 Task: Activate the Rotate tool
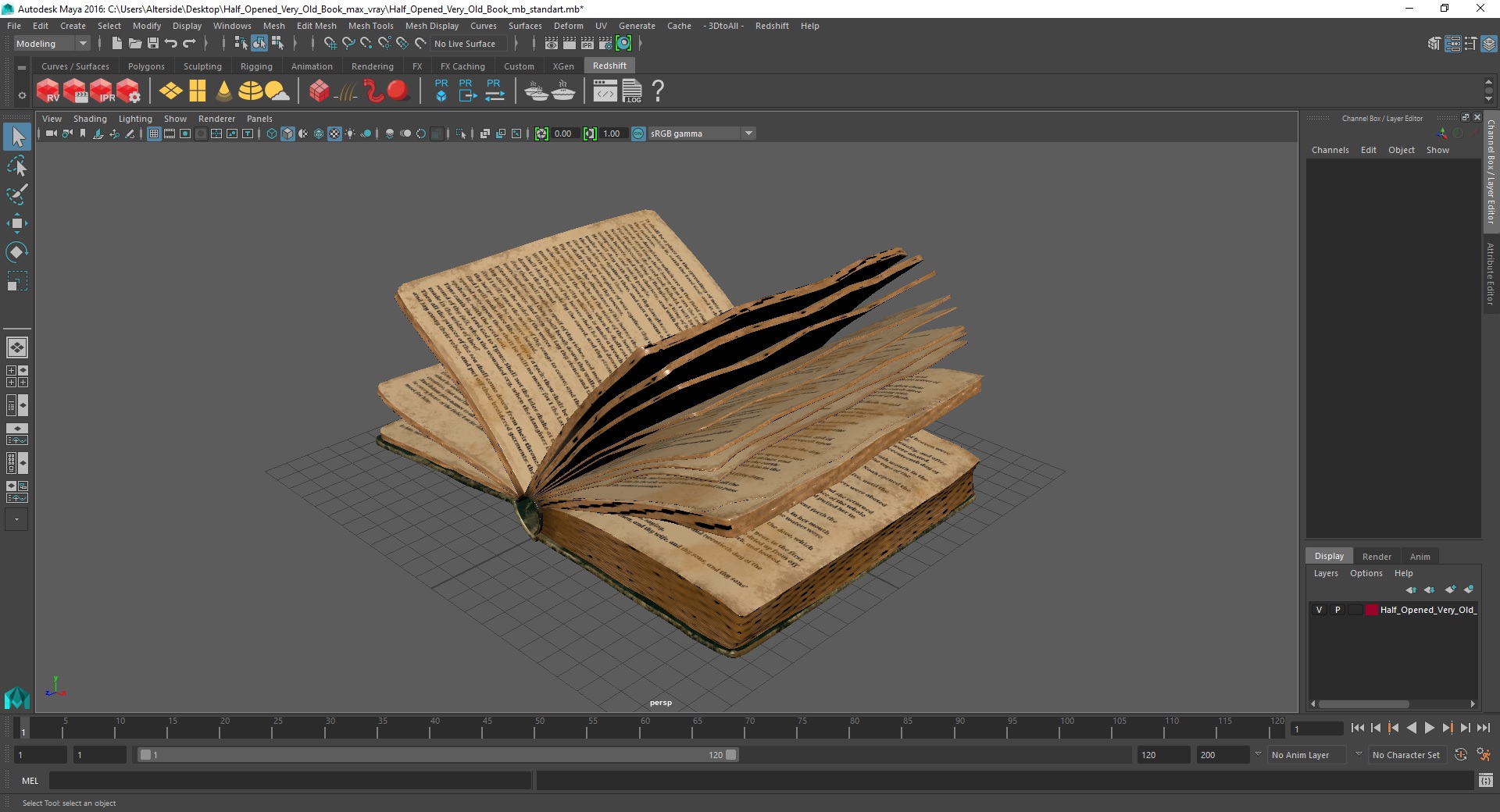pyautogui.click(x=16, y=252)
